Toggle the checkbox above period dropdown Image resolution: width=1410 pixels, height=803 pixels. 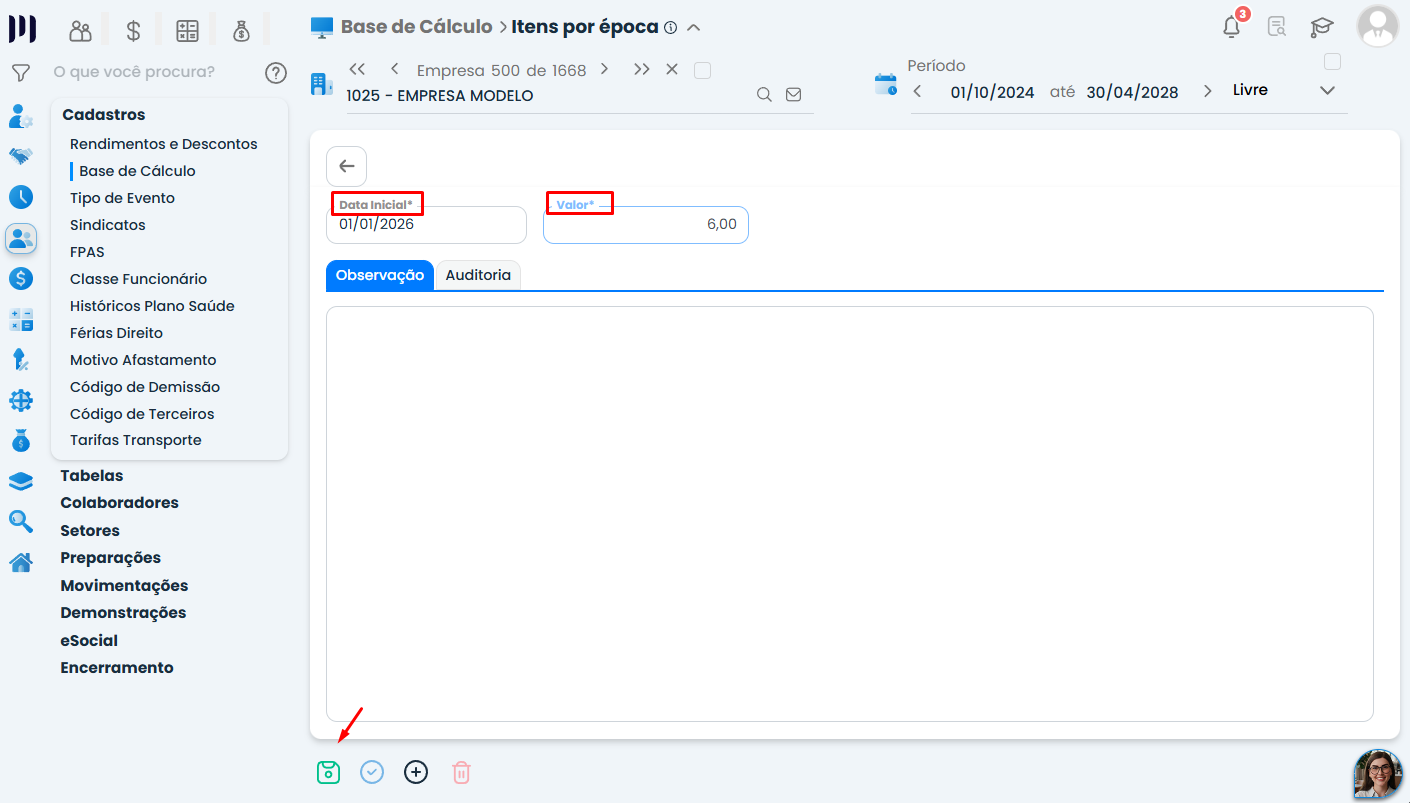coord(1332,62)
